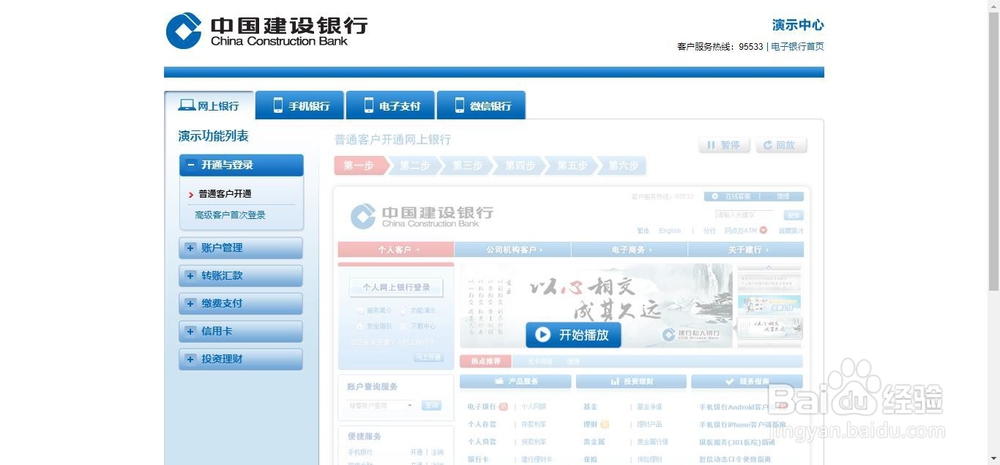1000x465 pixels.
Task: Open the 电子银行首页 link
Action: (797, 47)
